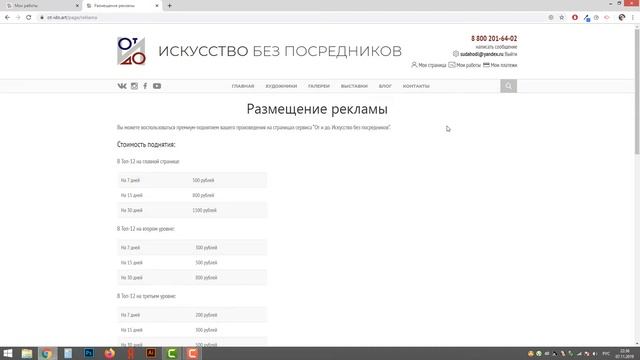
Task: Click the browser address bar
Action: pyautogui.click(x=294, y=18)
